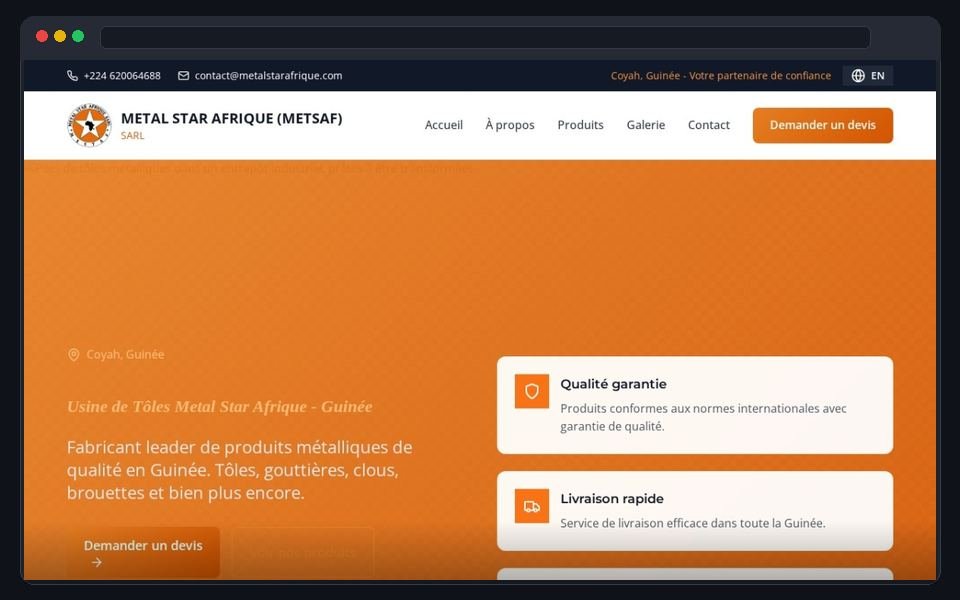Click 'Produits conformes aux normes internationales' description
Image resolution: width=960 pixels, height=600 pixels.
tap(703, 418)
